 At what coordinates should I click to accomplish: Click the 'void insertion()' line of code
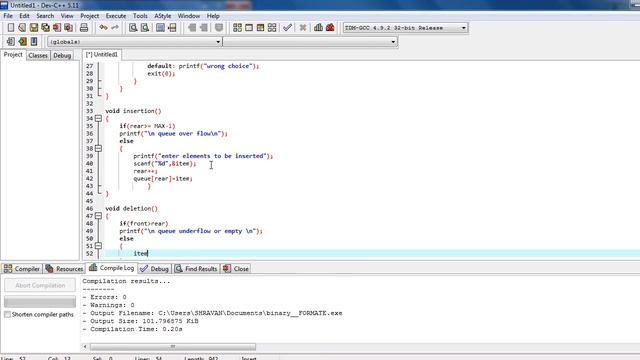133,111
